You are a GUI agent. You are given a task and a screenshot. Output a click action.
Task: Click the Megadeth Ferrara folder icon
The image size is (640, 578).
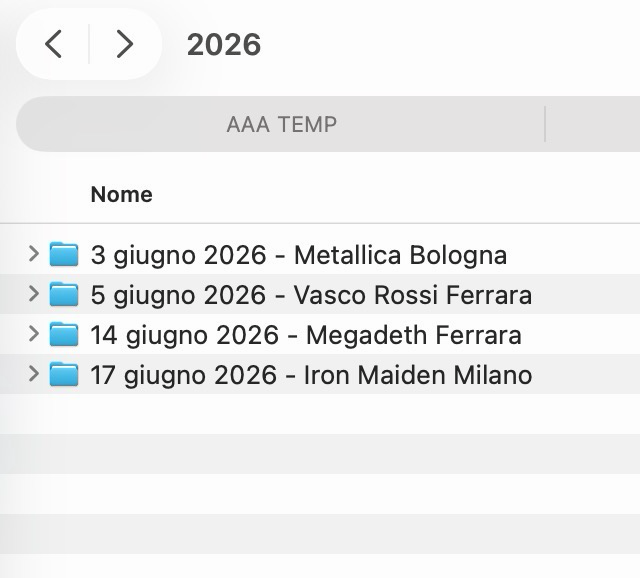point(64,334)
